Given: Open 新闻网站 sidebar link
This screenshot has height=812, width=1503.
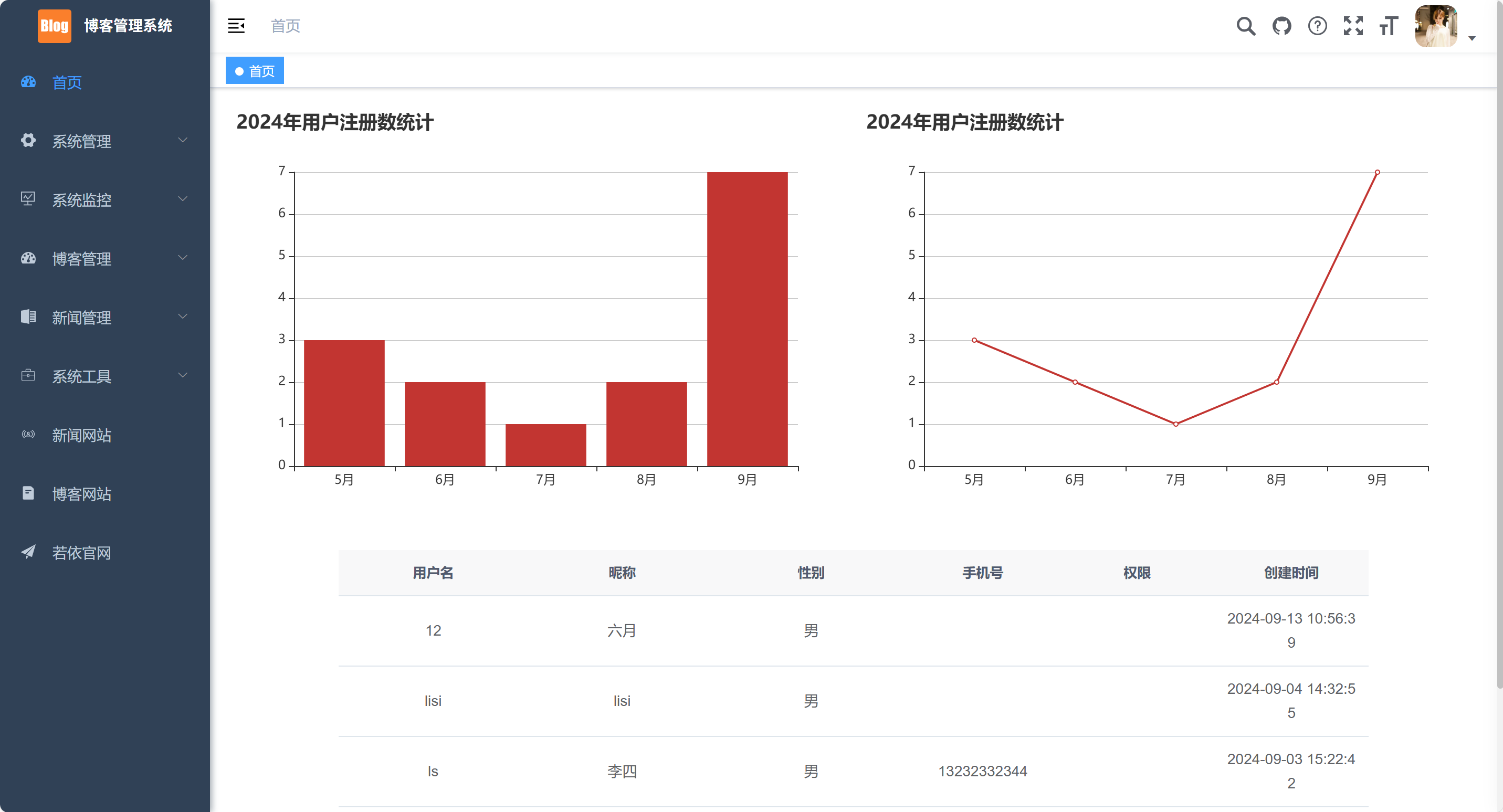Looking at the screenshot, I should coord(81,435).
